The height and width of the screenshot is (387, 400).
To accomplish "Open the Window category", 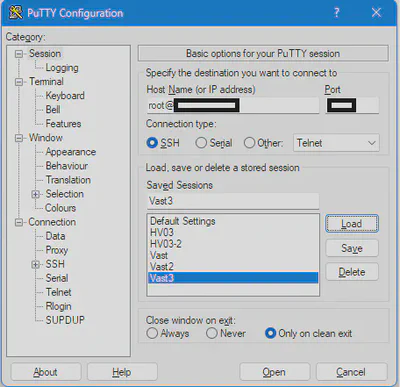I will [46, 138].
